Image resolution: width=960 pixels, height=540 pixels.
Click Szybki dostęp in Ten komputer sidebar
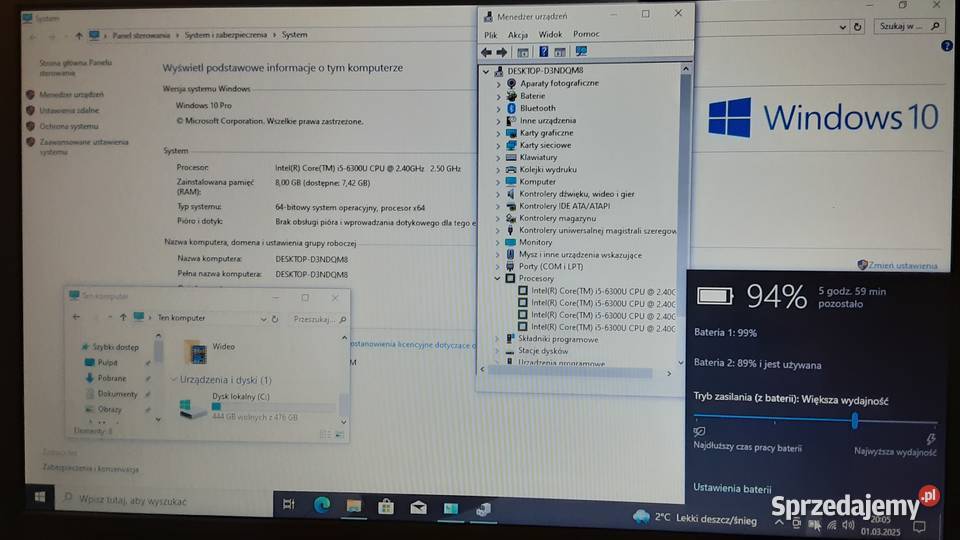pyautogui.click(x=115, y=347)
